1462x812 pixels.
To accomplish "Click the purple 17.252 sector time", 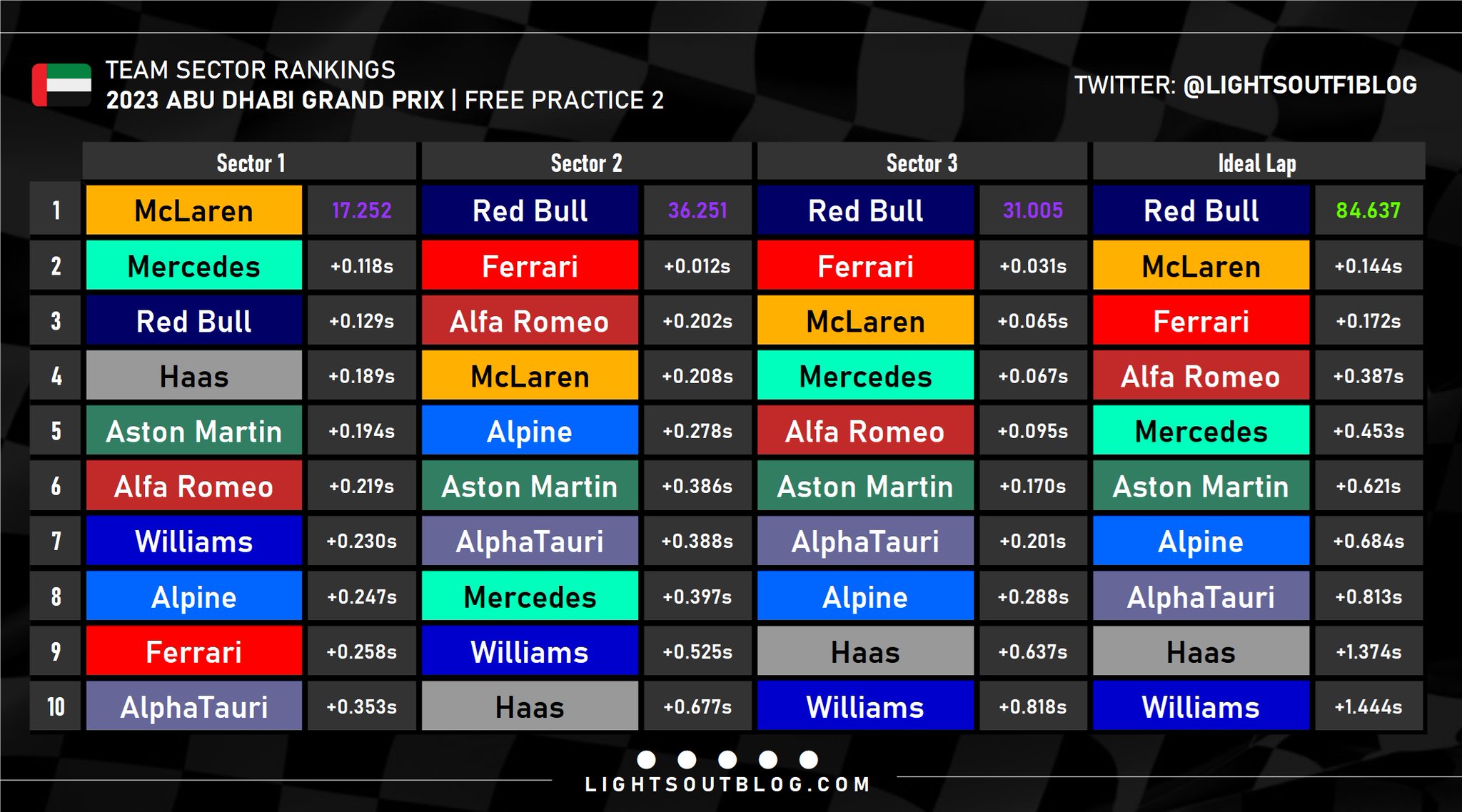I will point(362,210).
